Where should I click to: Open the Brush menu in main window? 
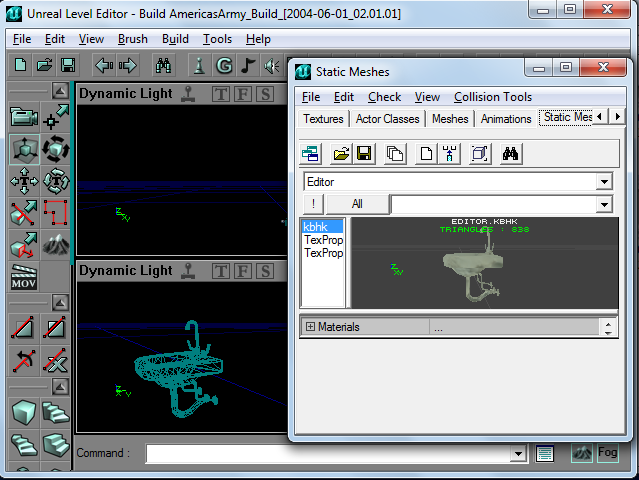(x=133, y=39)
